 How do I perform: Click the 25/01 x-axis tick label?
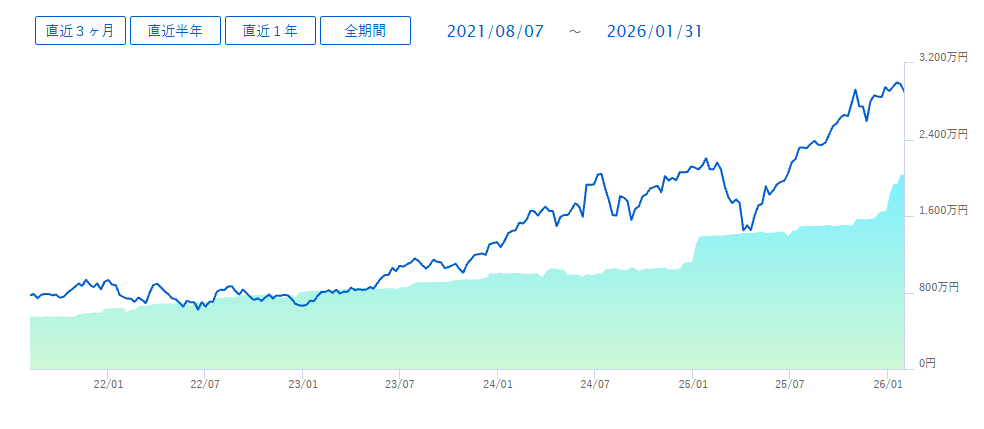tap(693, 383)
